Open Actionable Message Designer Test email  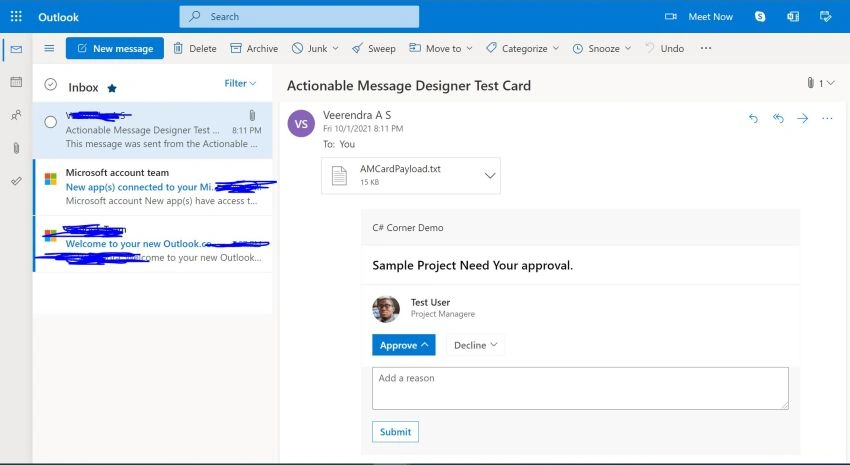pos(153,130)
